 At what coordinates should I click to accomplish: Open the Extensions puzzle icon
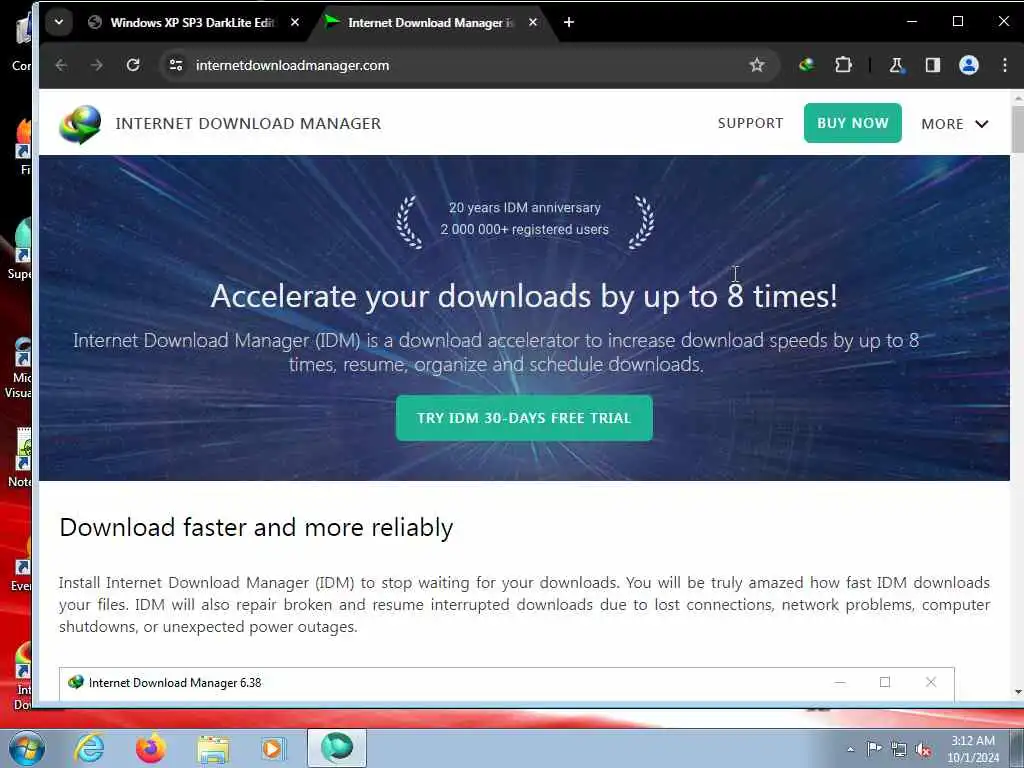pos(844,65)
